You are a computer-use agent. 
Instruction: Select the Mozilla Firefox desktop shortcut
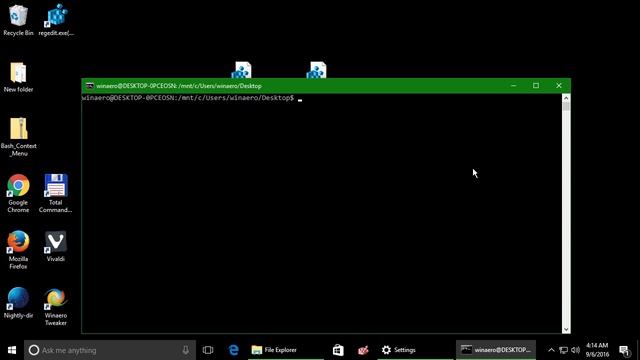pyautogui.click(x=18, y=250)
